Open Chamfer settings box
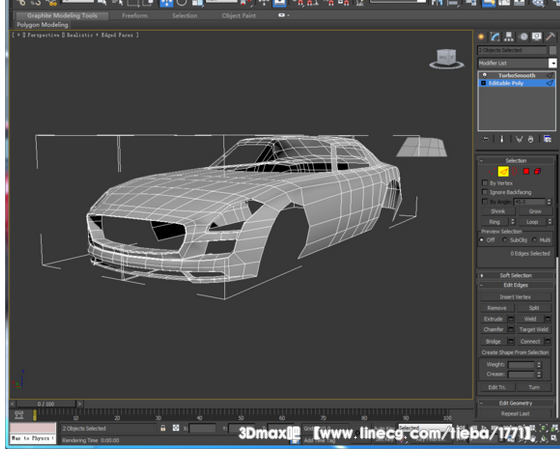 tap(511, 329)
